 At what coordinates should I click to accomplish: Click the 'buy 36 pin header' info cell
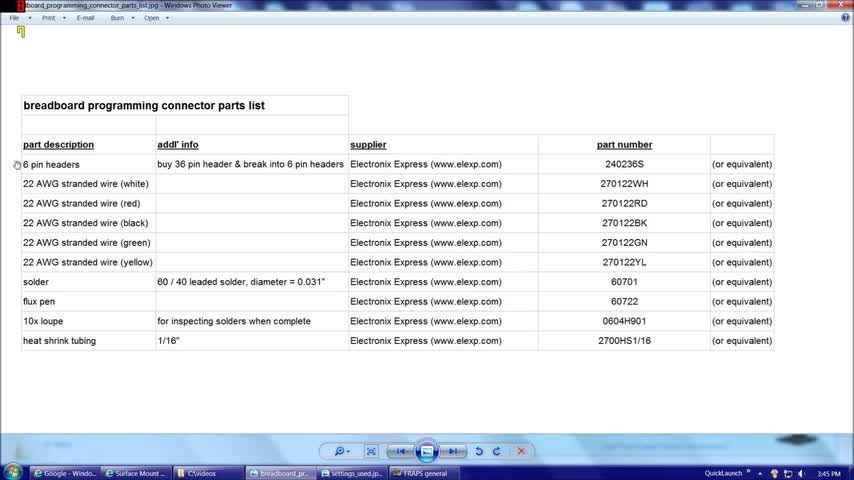click(x=250, y=165)
